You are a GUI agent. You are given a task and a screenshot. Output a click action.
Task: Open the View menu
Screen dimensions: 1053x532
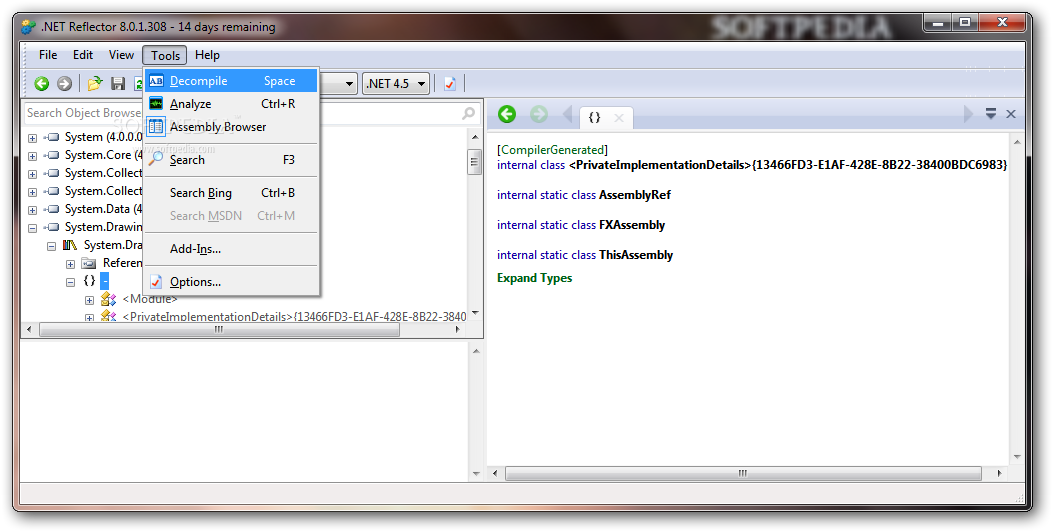[122, 55]
